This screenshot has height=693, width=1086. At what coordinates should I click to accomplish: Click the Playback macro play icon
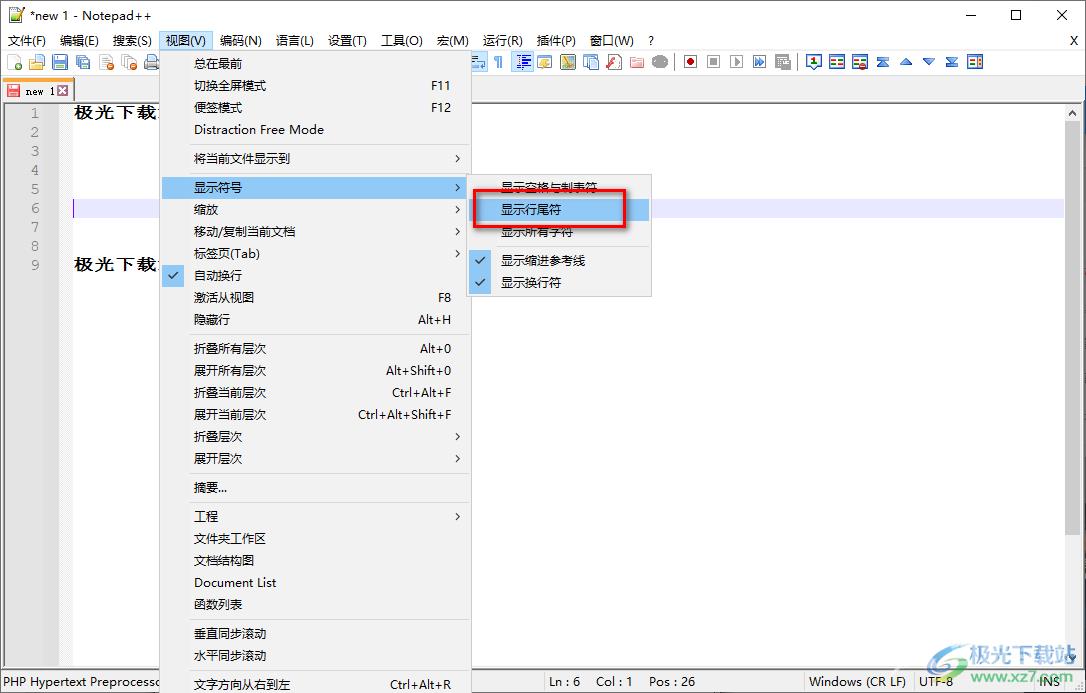737,62
